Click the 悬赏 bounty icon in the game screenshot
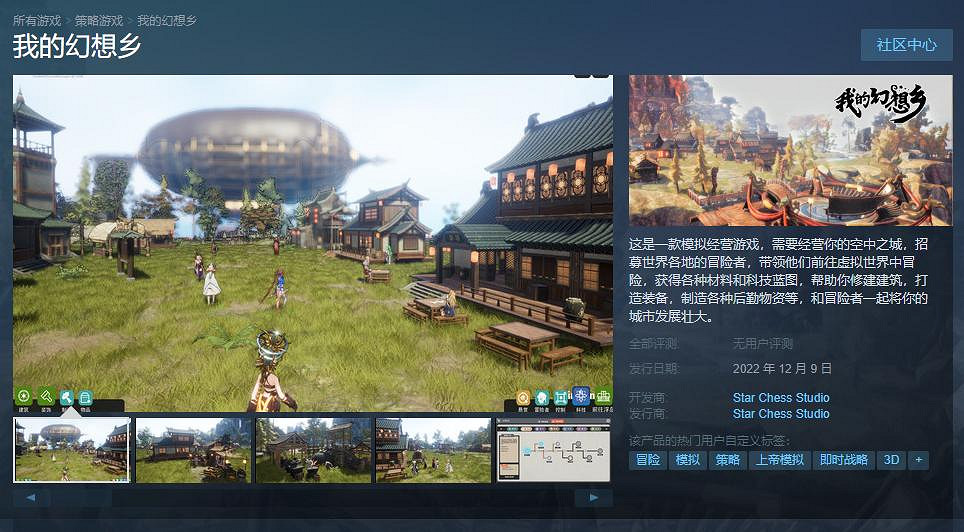 523,400
